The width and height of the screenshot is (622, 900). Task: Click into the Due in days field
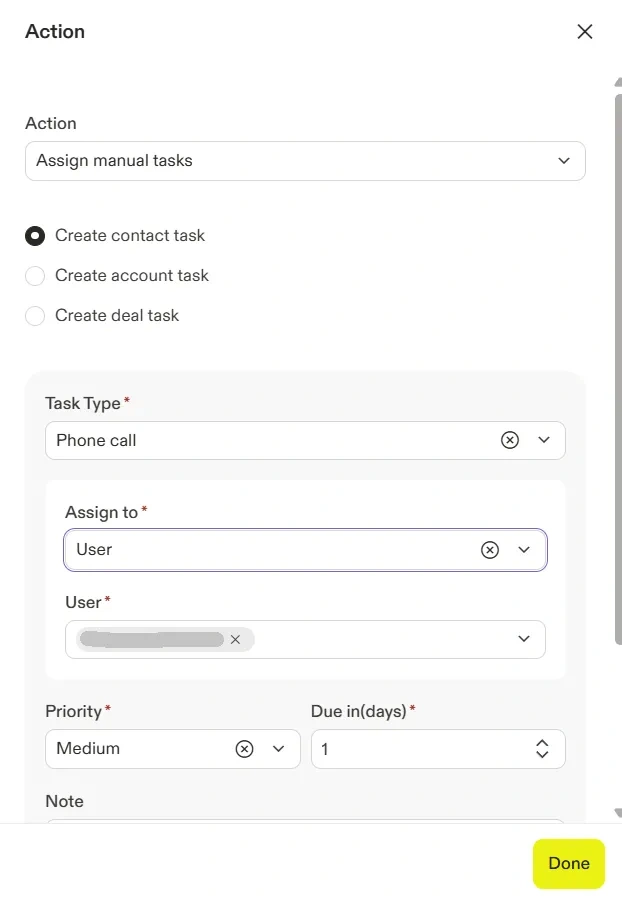(420, 749)
